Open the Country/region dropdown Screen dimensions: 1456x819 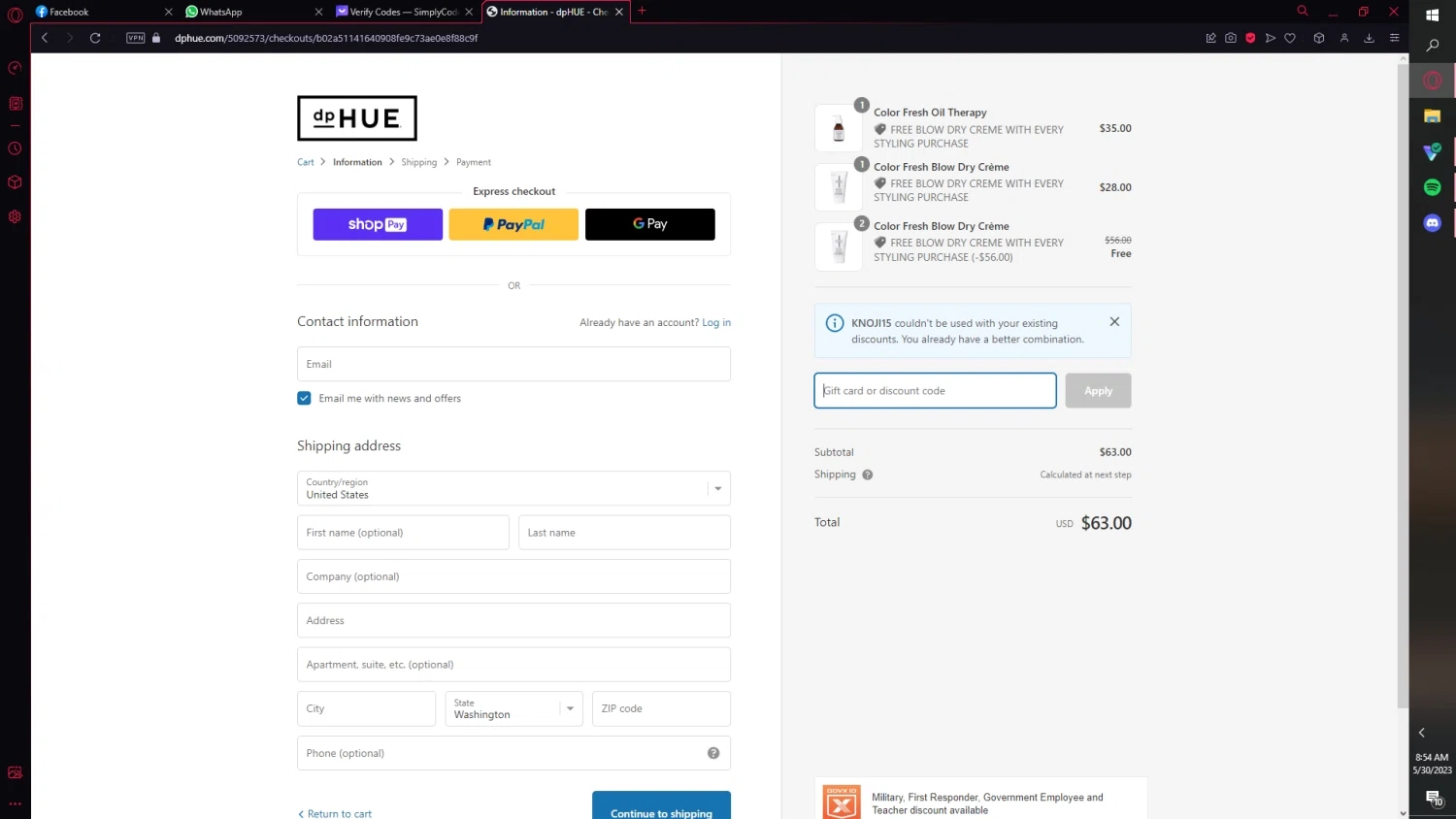coord(513,488)
